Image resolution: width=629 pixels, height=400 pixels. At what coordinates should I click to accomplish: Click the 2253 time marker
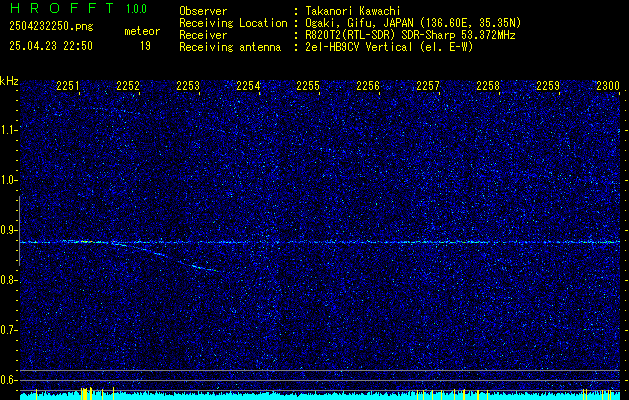pos(188,85)
